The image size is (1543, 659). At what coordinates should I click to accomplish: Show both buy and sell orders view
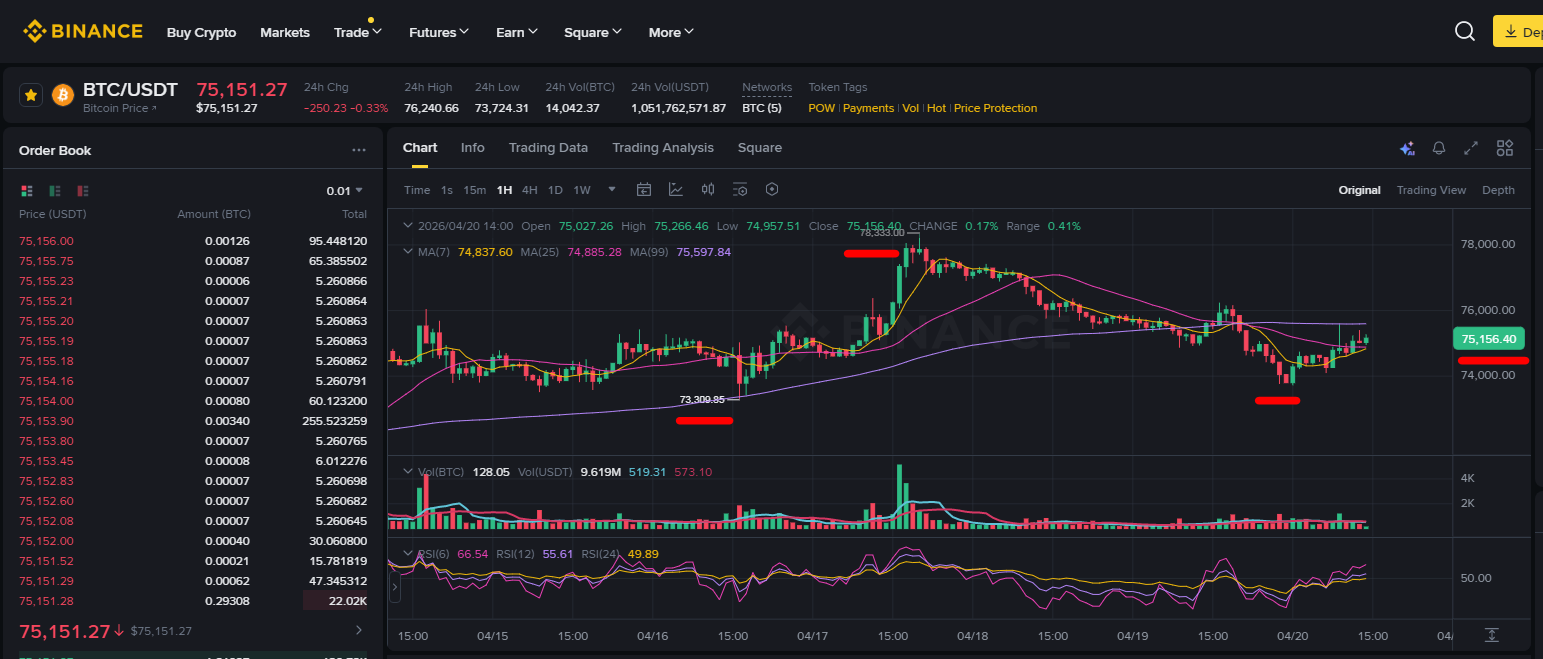point(27,190)
